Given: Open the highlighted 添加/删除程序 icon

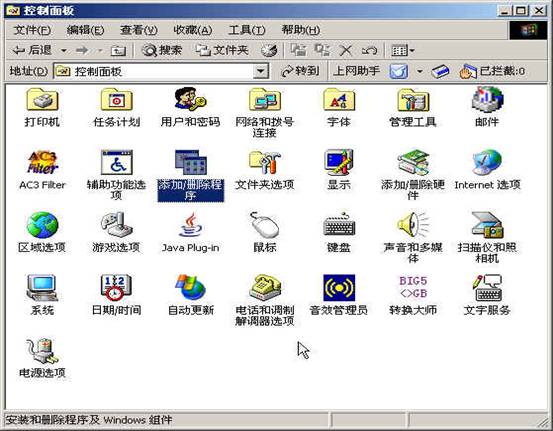Looking at the screenshot, I should [190, 163].
